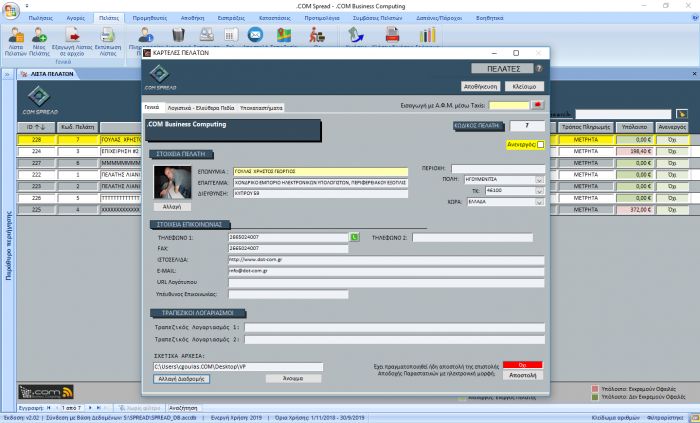The image size is (700, 423).
Task: Click the Τραπεζικός Λογαριασμός 1 field
Action: (x=394, y=328)
